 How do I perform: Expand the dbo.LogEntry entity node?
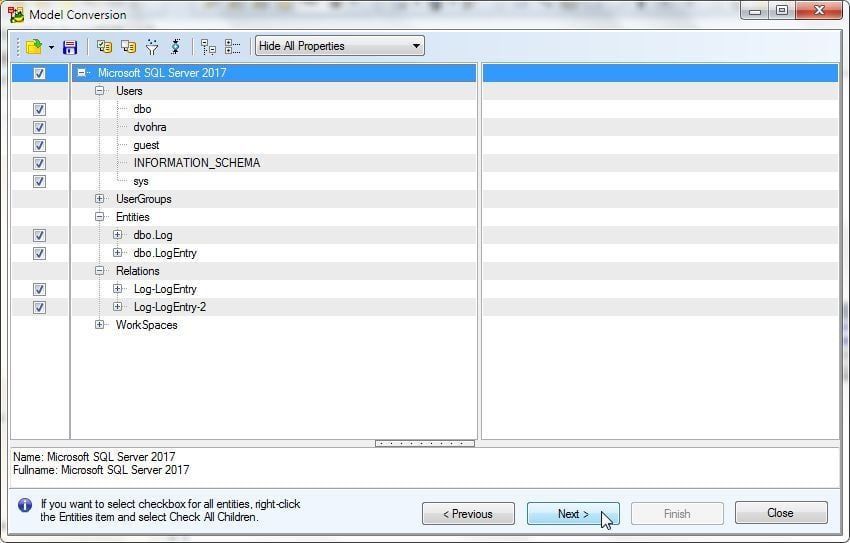tap(117, 253)
